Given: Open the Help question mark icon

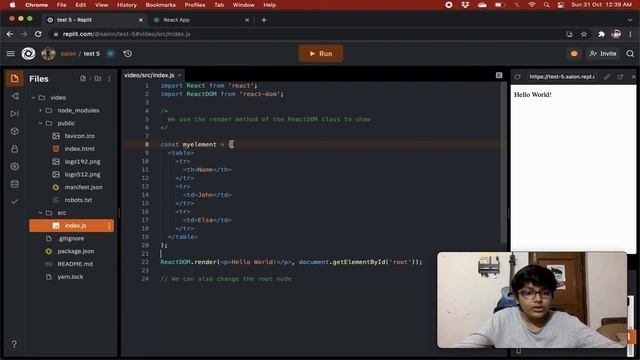Looking at the screenshot, I should point(14,344).
